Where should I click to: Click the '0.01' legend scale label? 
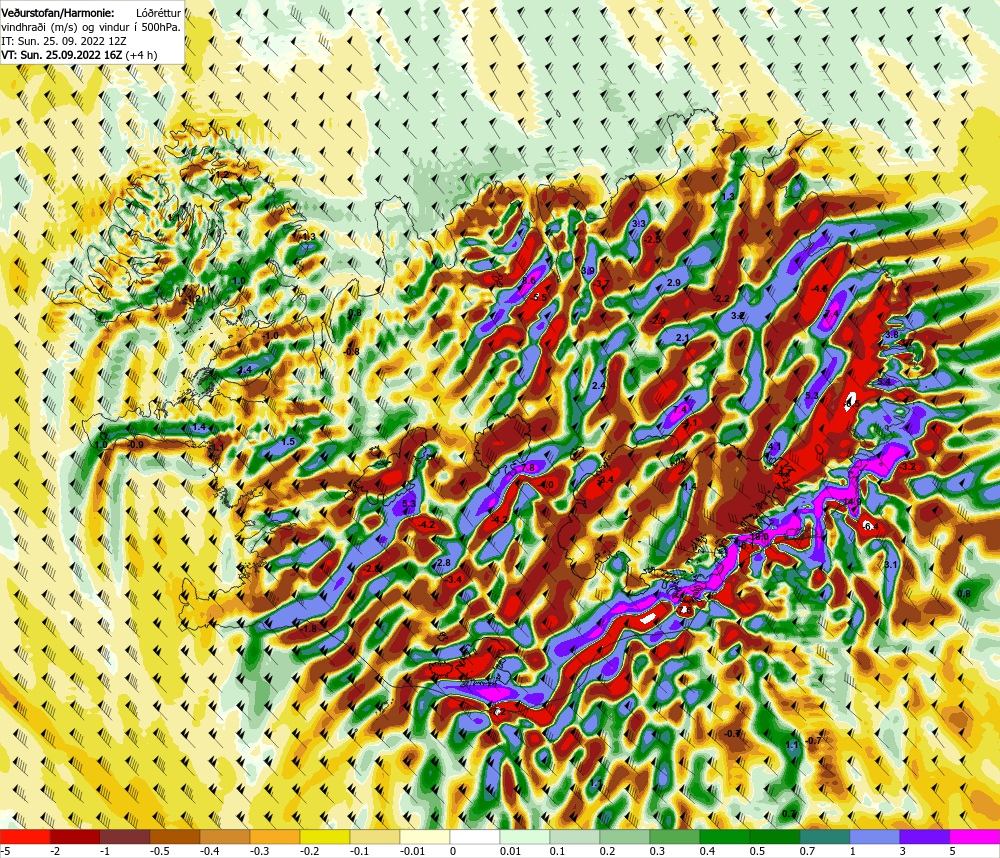510,851
